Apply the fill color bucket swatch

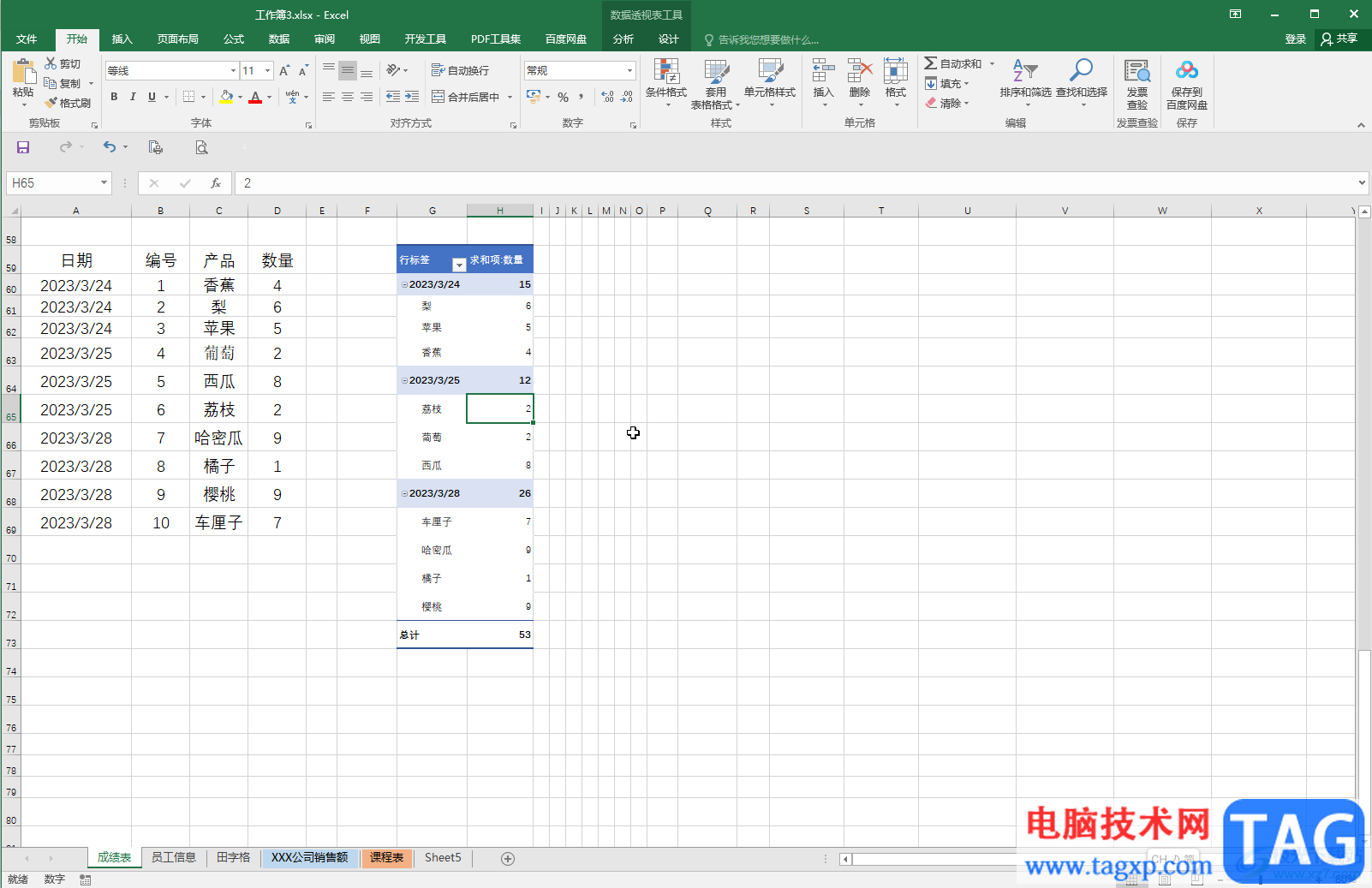point(226,97)
